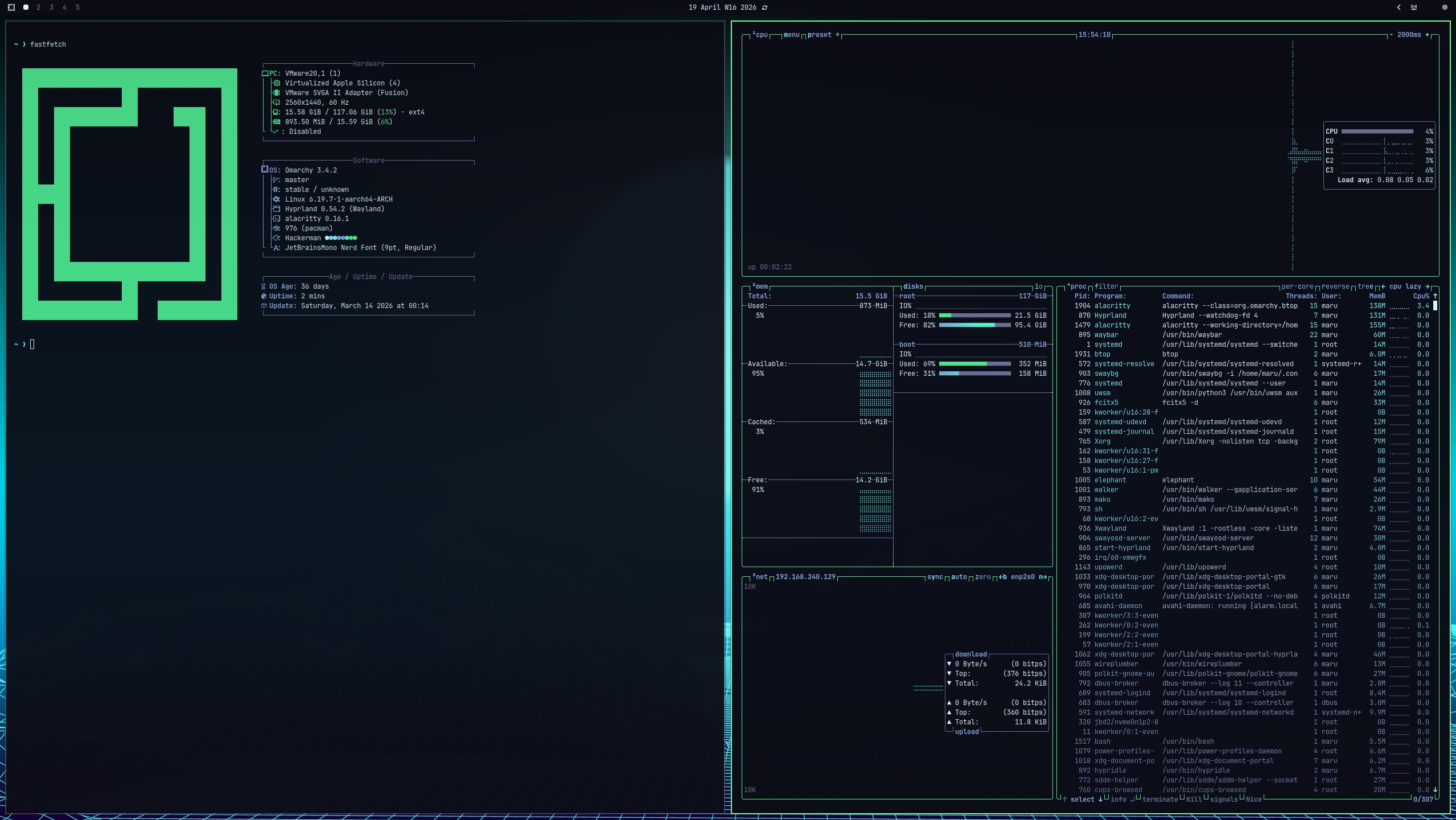Click right arrow next to cpu lazy sorting
The height and width of the screenshot is (820, 1456).
click(1426, 286)
